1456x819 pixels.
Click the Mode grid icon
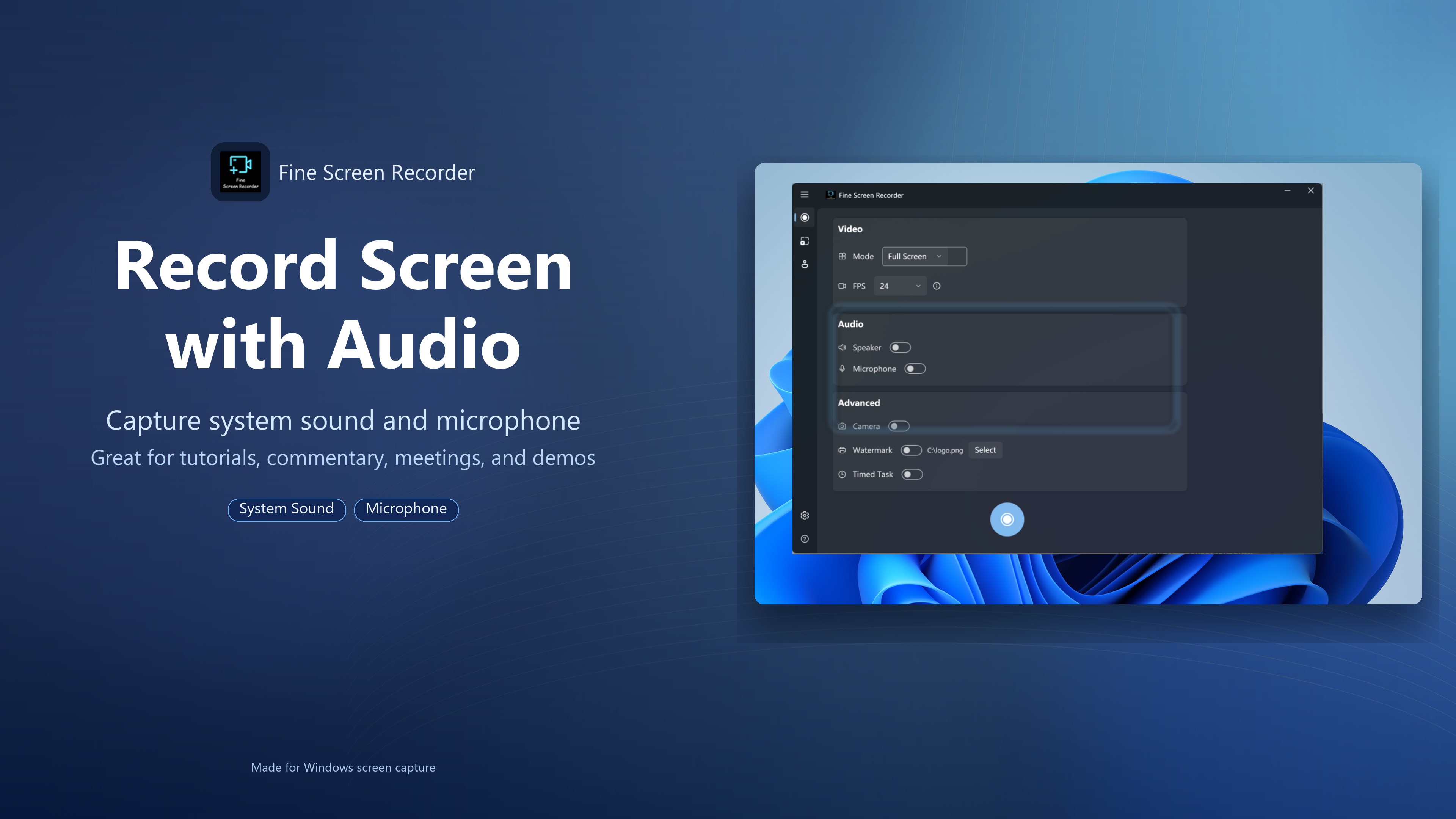(x=842, y=256)
